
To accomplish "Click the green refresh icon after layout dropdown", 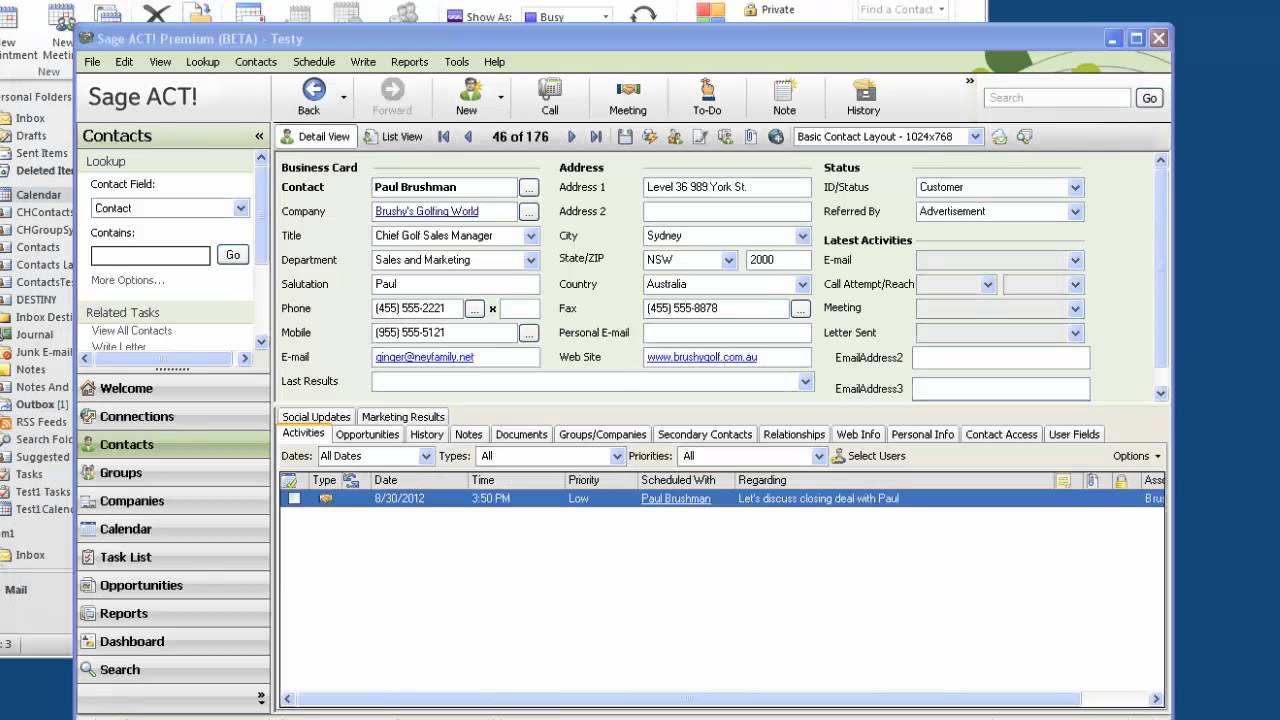I will 999,137.
